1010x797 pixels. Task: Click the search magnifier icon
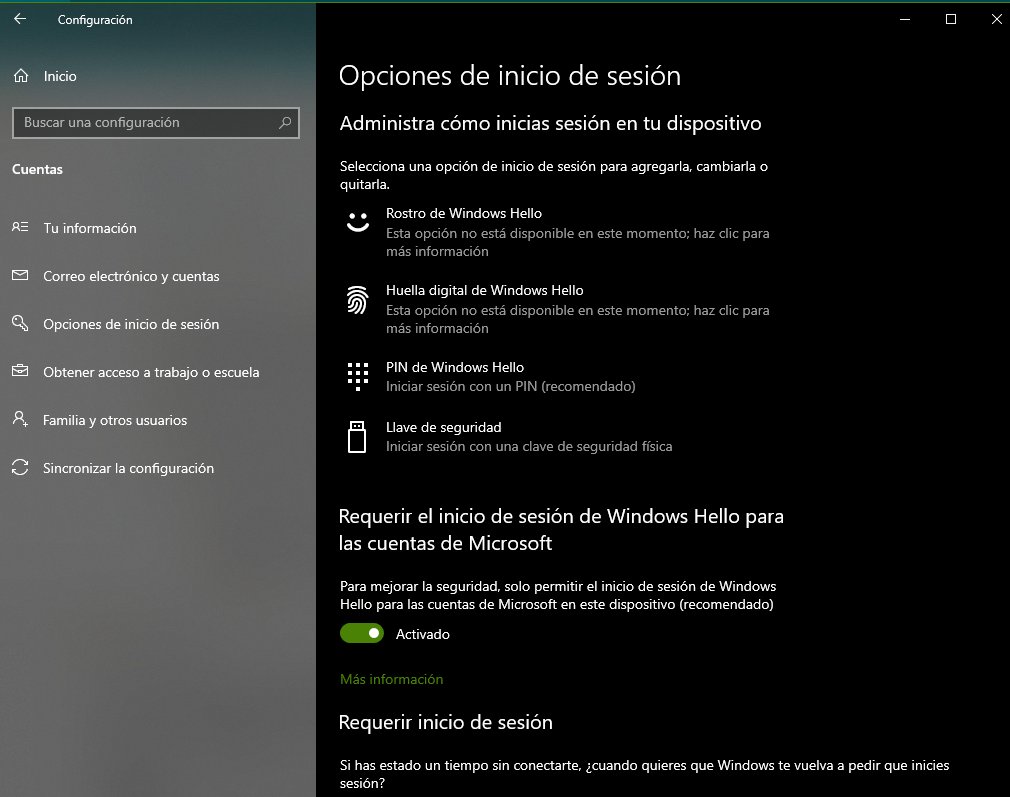285,122
